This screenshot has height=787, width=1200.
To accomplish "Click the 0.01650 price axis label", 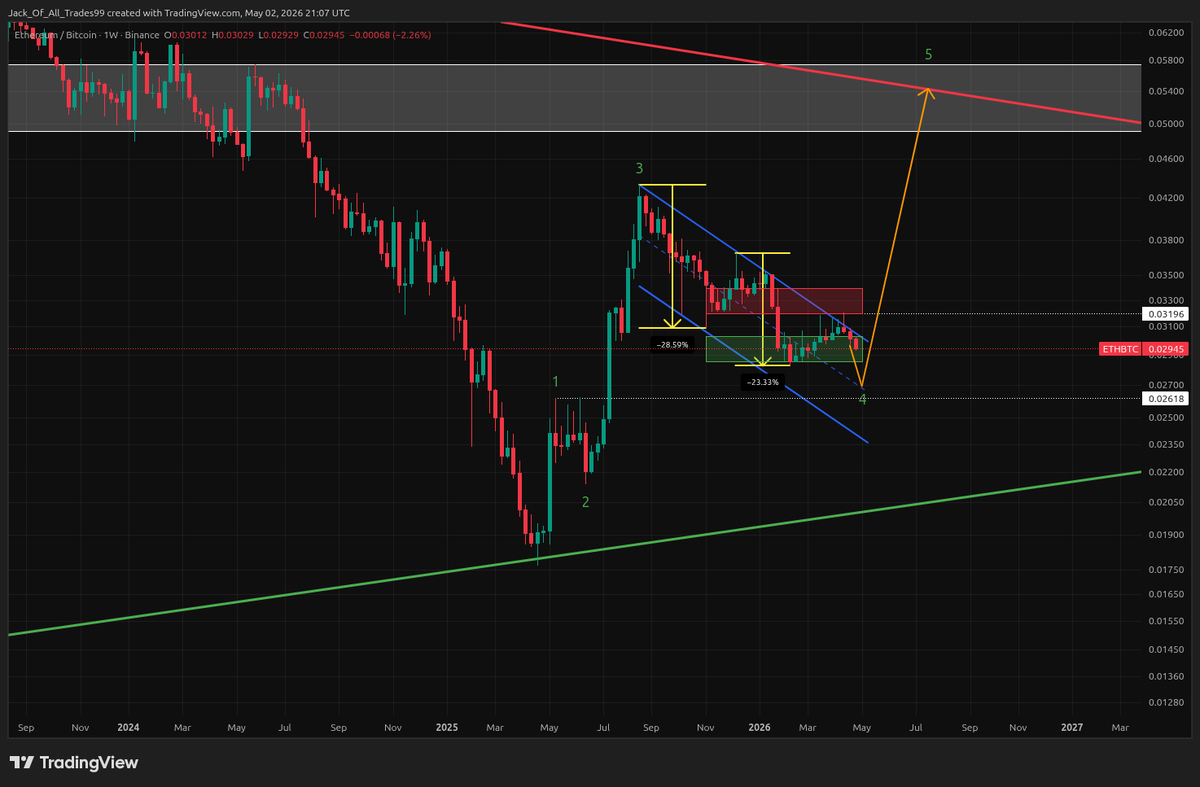I will point(1165,595).
